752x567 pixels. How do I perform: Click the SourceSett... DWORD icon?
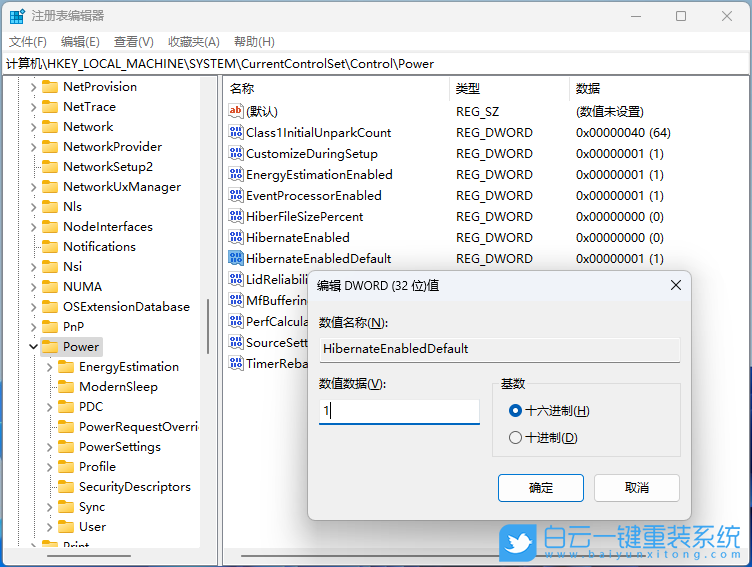[x=235, y=342]
